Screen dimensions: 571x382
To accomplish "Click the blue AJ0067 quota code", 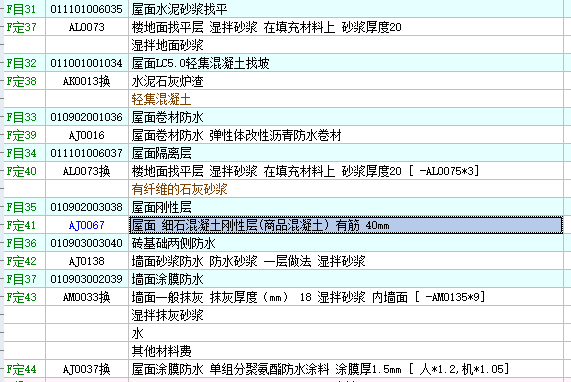I will coord(87,225).
